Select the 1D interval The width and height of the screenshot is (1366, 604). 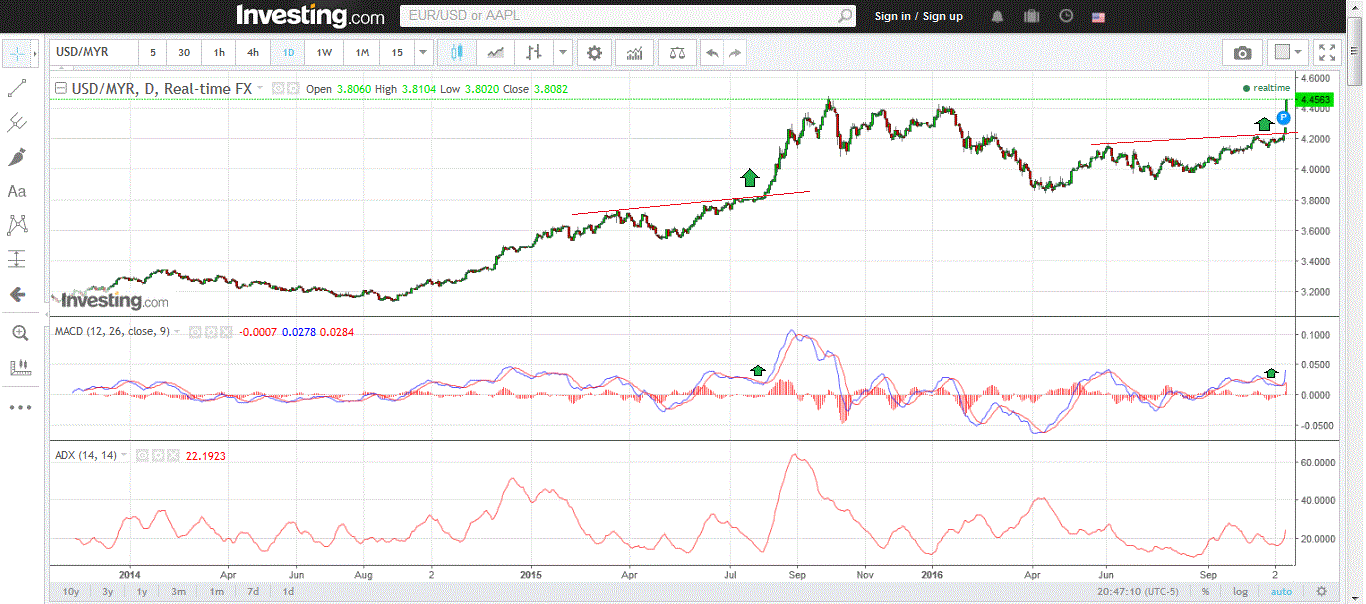pyautogui.click(x=288, y=53)
